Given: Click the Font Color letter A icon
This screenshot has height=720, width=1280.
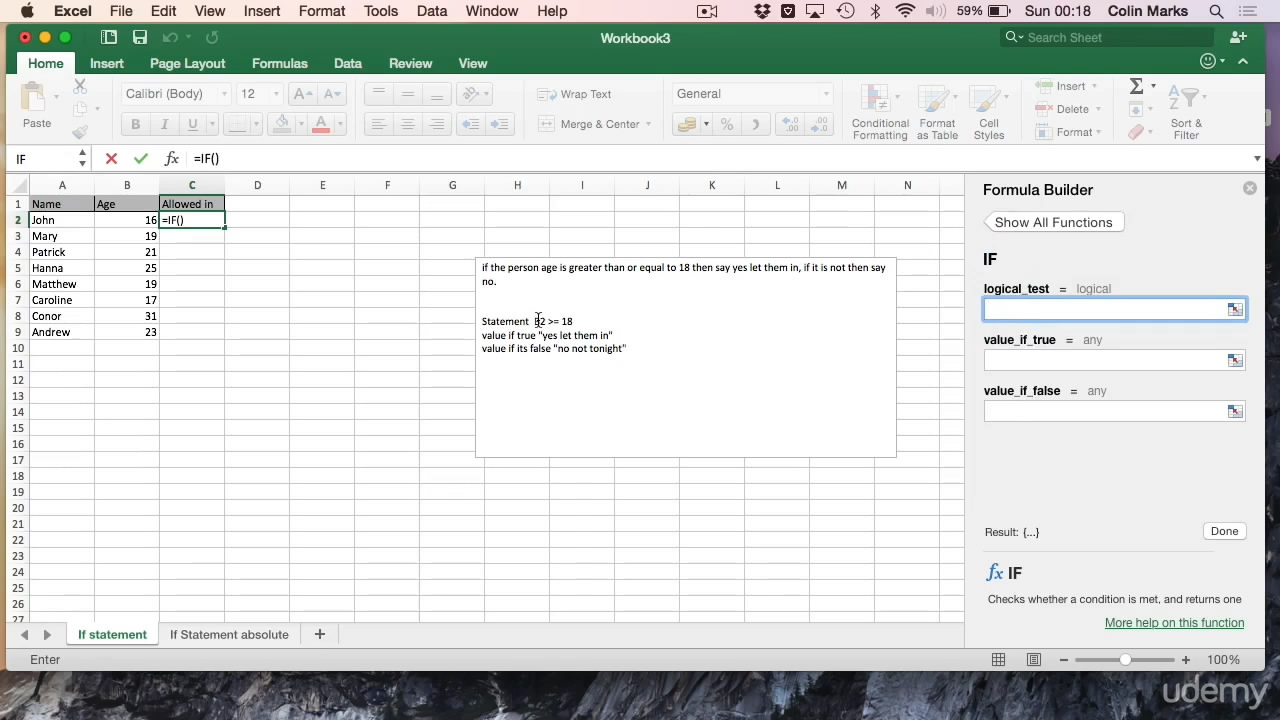Looking at the screenshot, I should 321,124.
